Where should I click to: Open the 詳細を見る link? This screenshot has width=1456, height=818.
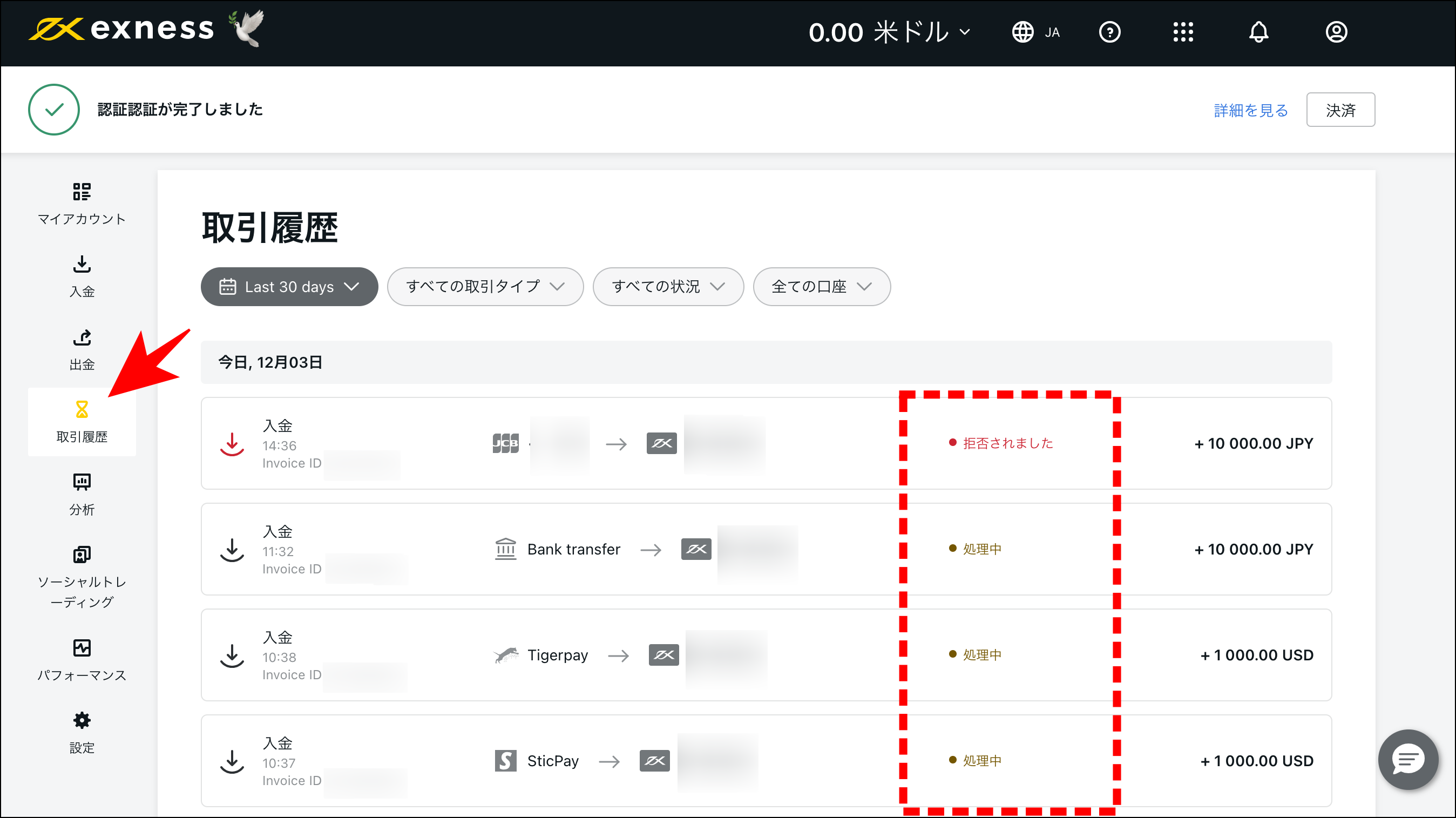(1250, 110)
